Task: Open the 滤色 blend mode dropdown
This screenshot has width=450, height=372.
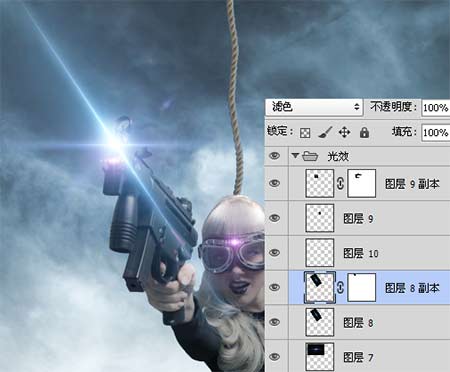Action: 314,107
